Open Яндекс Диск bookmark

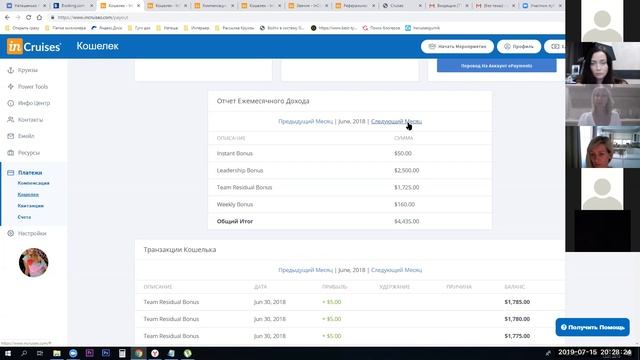tap(107, 28)
